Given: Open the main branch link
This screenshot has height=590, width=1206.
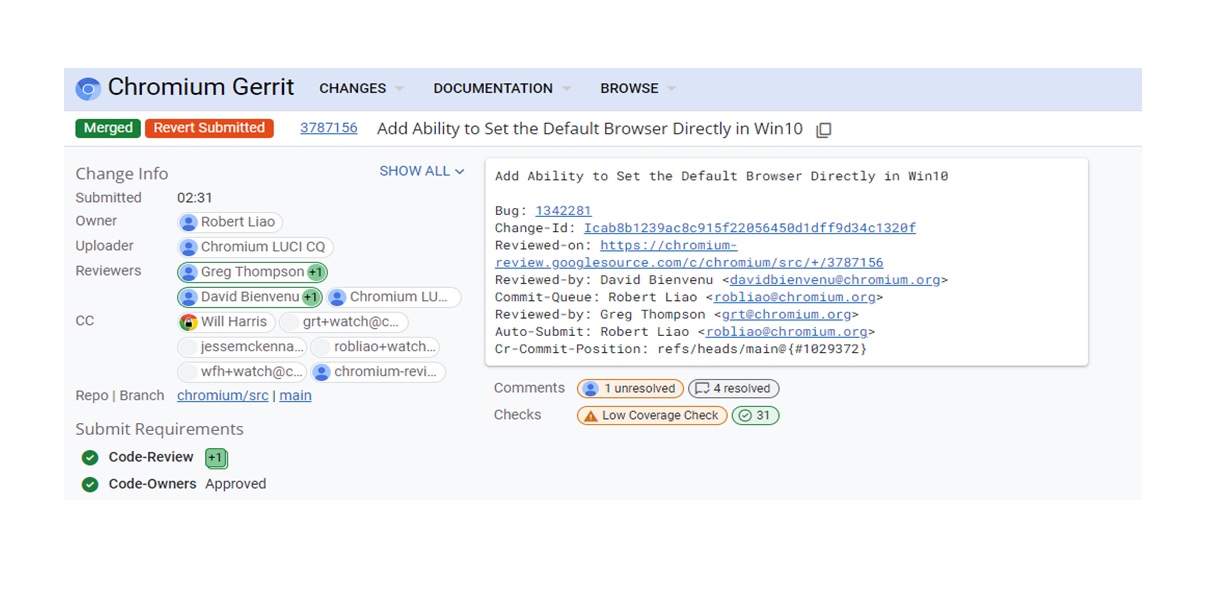Looking at the screenshot, I should pyautogui.click(x=295, y=396).
